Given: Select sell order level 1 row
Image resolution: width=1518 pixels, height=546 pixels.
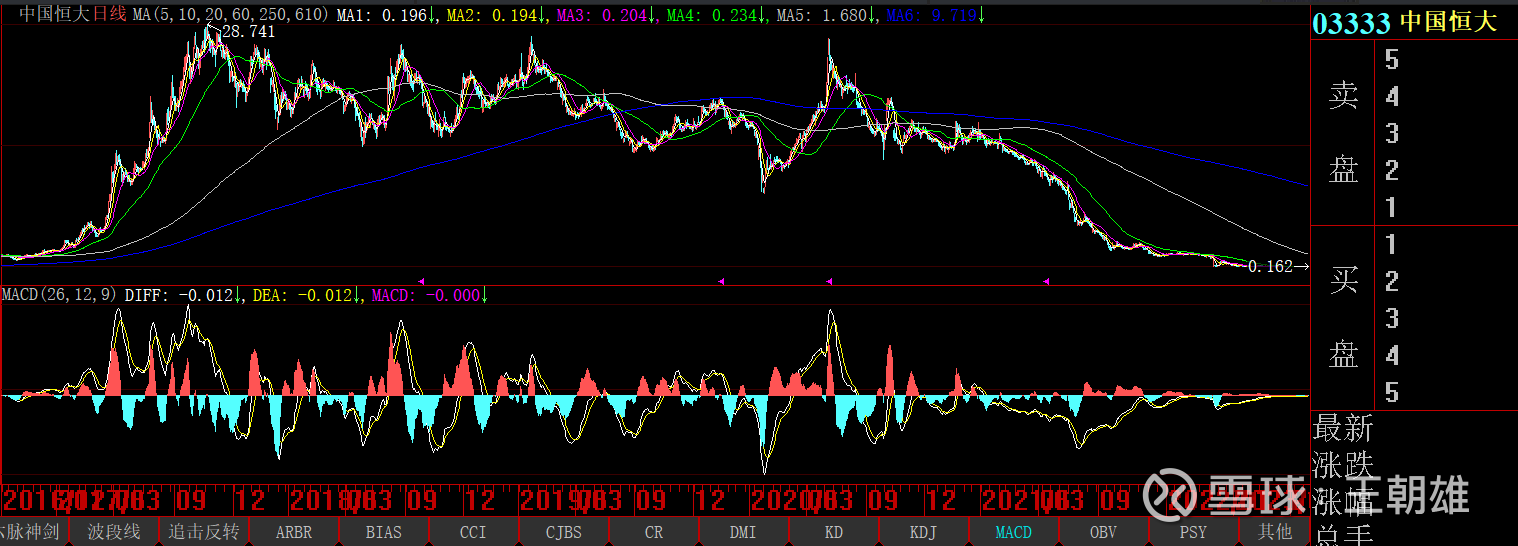Looking at the screenshot, I should [1446, 208].
